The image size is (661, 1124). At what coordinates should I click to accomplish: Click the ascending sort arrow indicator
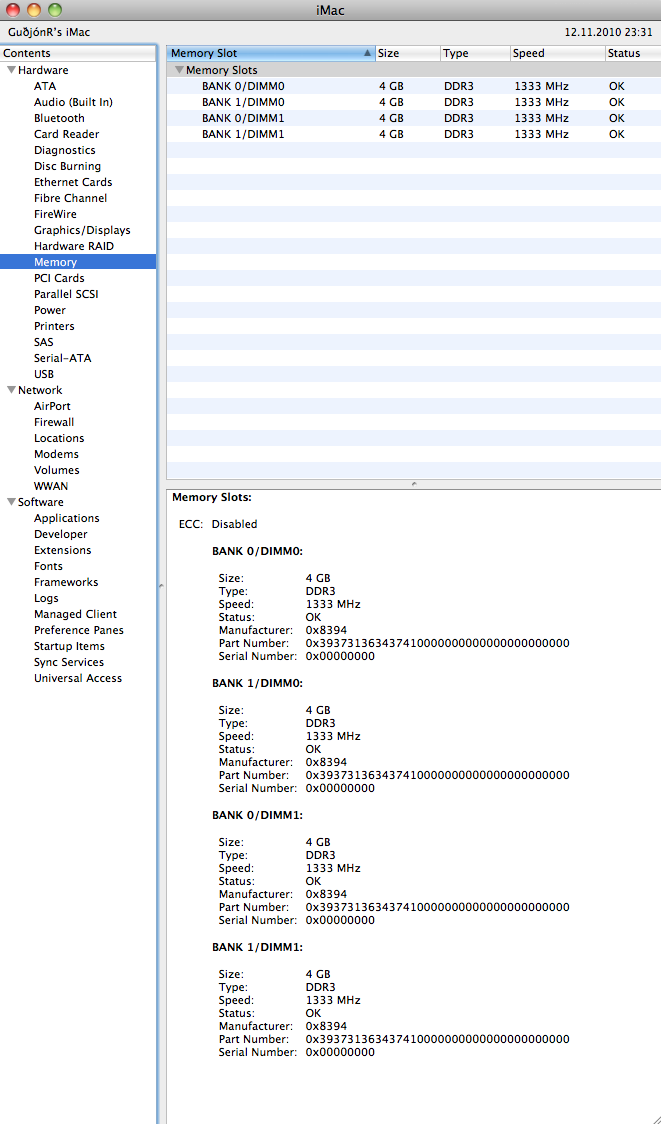(368, 53)
